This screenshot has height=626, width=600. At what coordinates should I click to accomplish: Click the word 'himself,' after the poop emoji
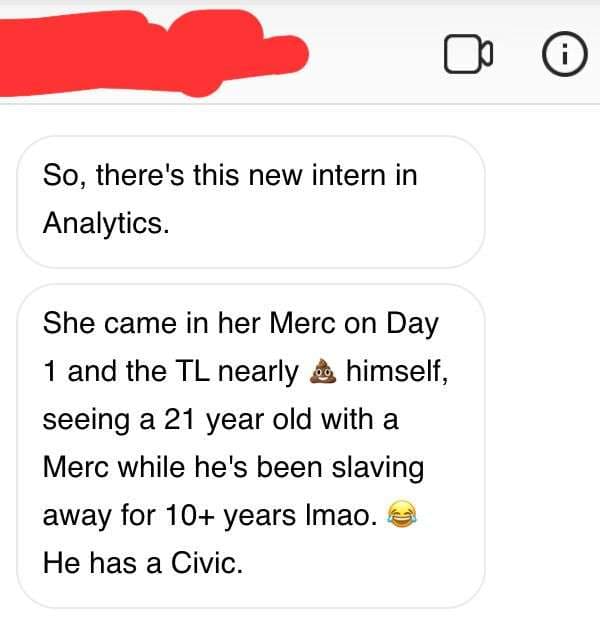point(397,371)
